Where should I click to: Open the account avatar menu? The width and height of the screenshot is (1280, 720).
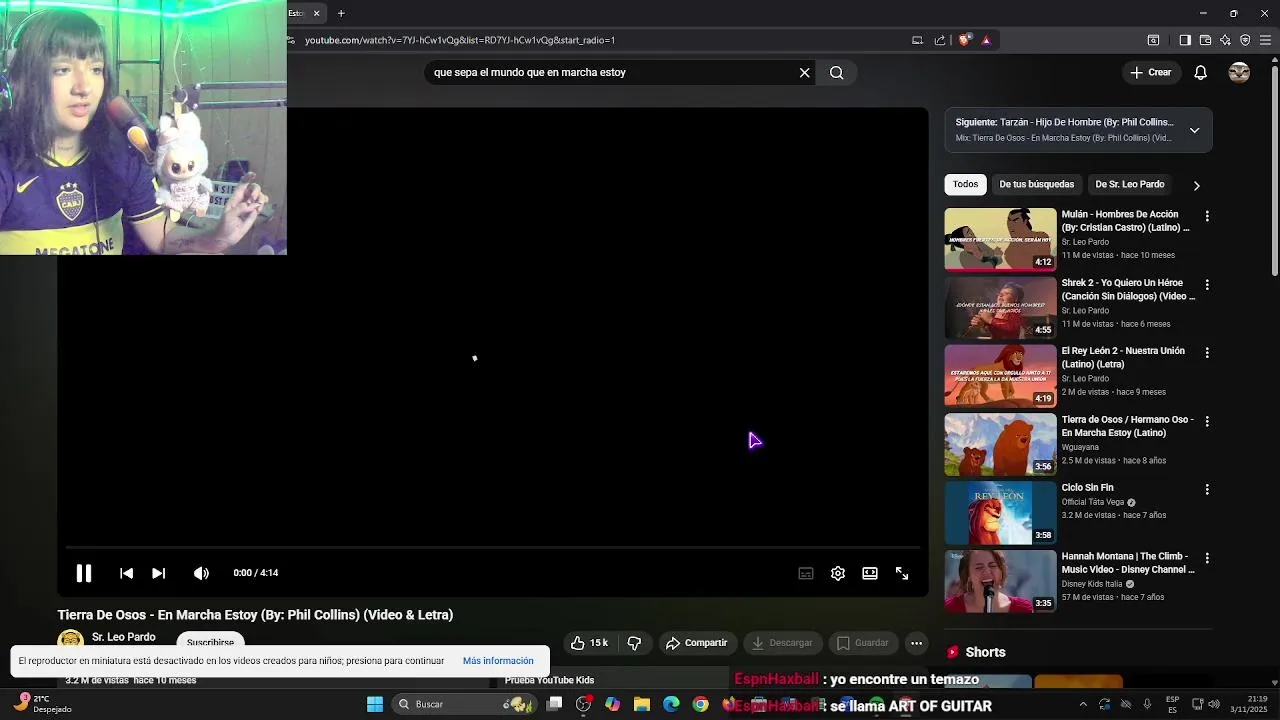pyautogui.click(x=1239, y=72)
